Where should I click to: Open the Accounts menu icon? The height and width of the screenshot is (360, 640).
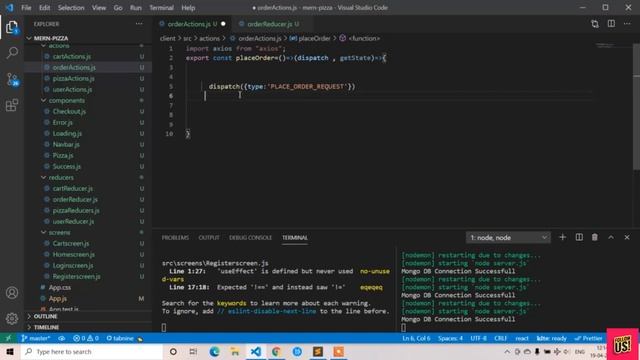(12, 293)
